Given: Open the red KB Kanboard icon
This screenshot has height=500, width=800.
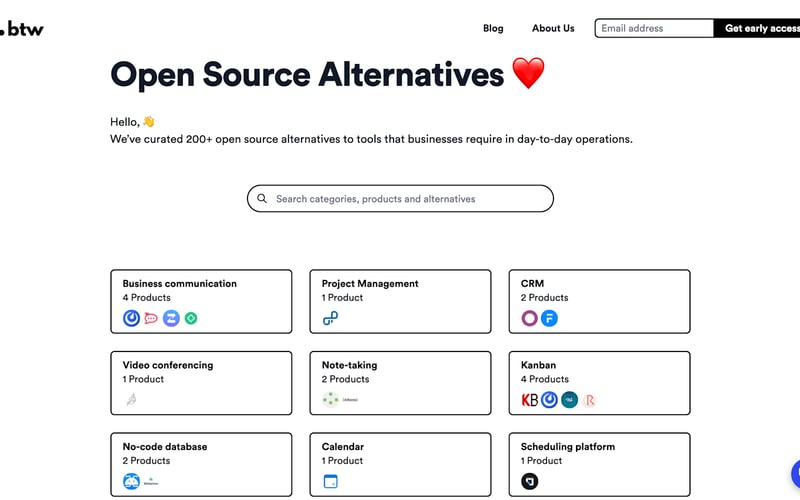Looking at the screenshot, I should [529, 400].
